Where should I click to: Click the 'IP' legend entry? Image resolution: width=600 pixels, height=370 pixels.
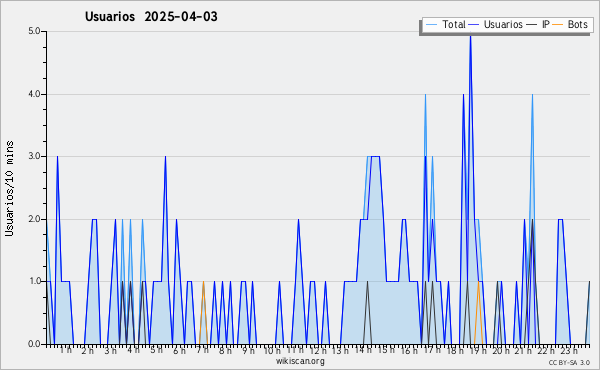pyautogui.click(x=538, y=24)
